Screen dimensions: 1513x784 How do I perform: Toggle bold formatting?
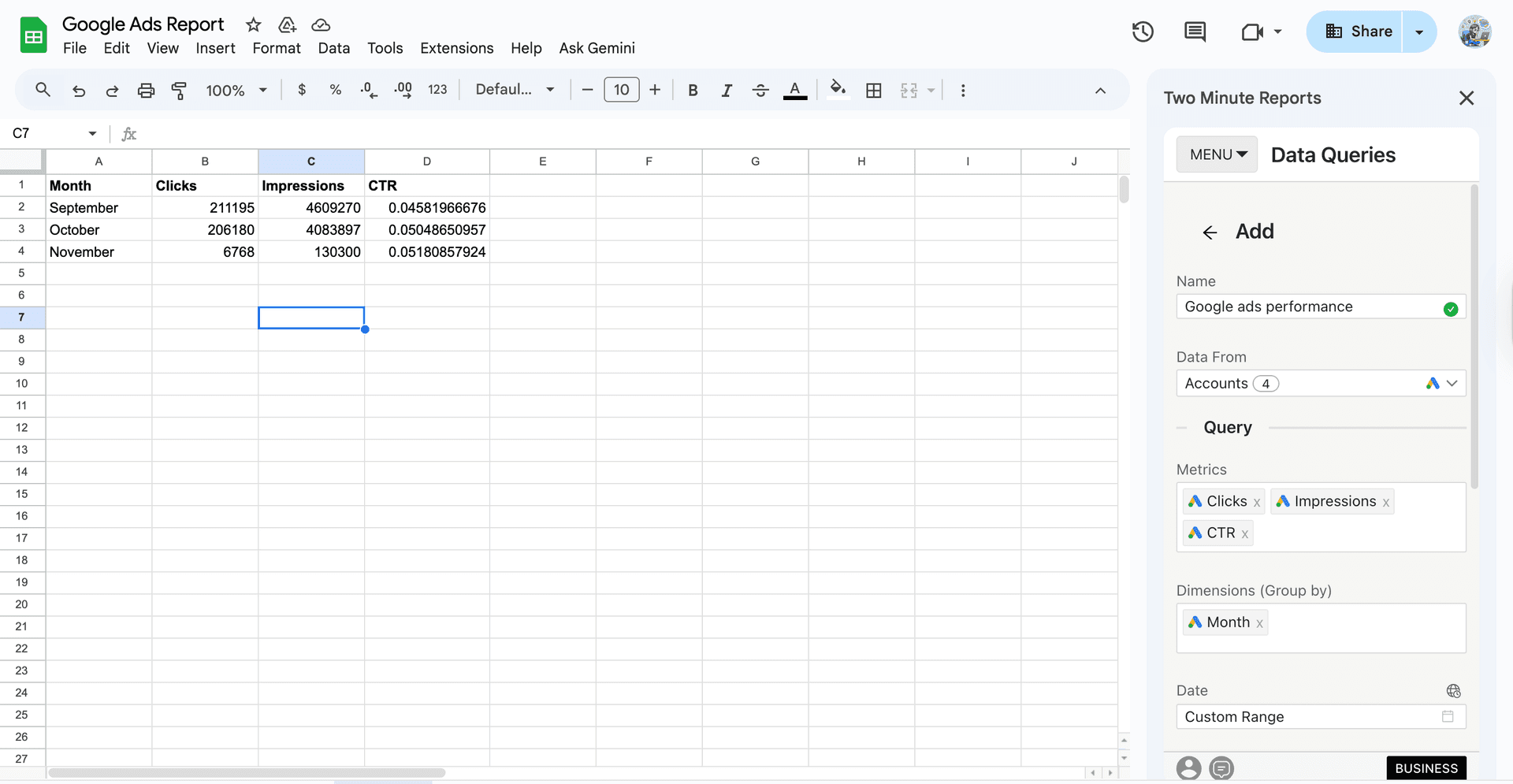693,90
